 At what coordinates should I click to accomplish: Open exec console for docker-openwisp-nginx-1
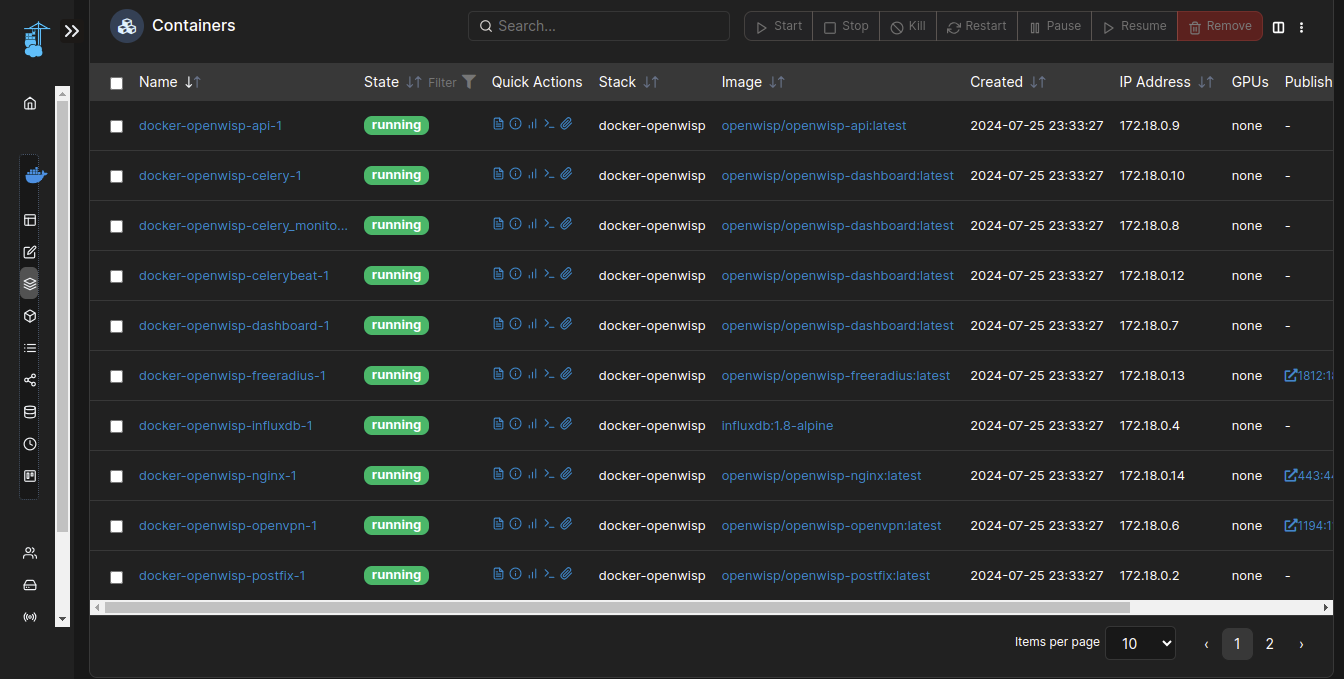click(x=549, y=474)
